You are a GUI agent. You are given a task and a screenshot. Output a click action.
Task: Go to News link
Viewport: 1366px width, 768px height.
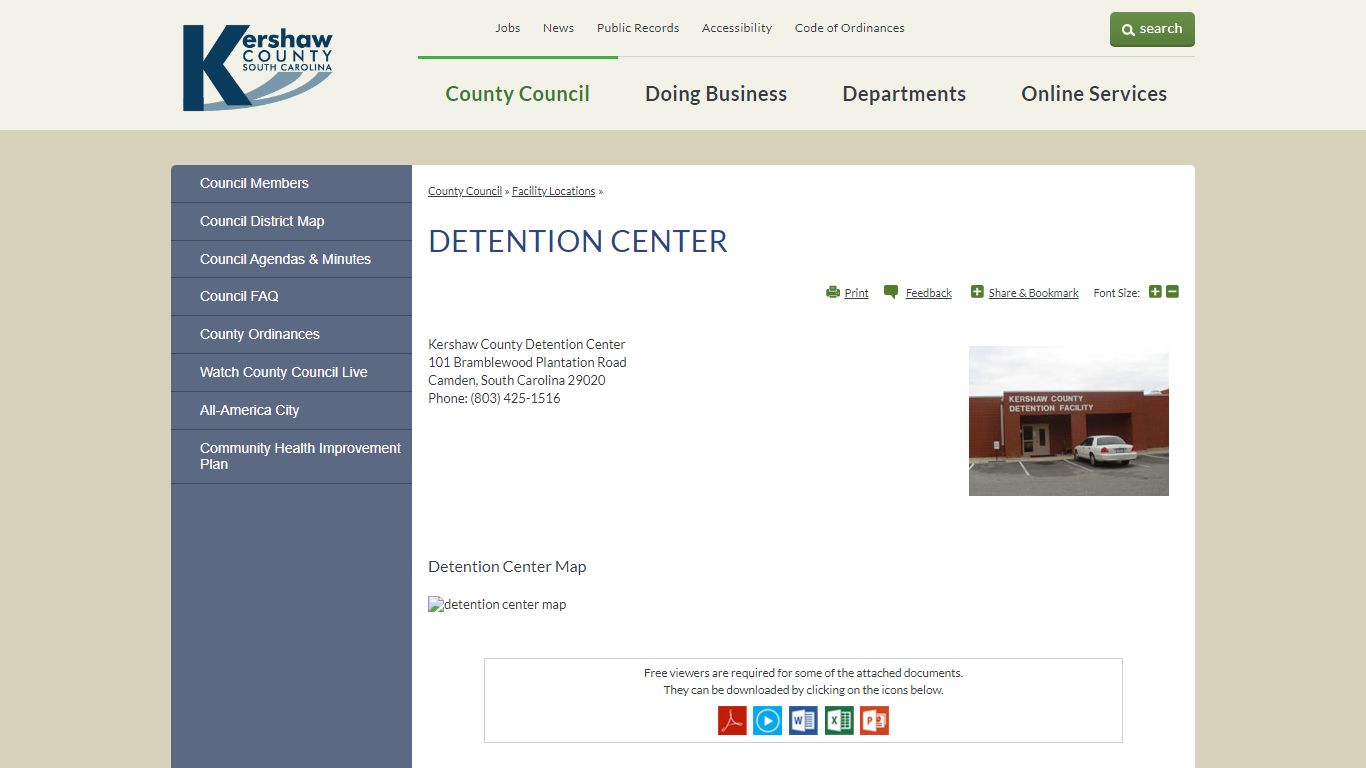(x=558, y=28)
